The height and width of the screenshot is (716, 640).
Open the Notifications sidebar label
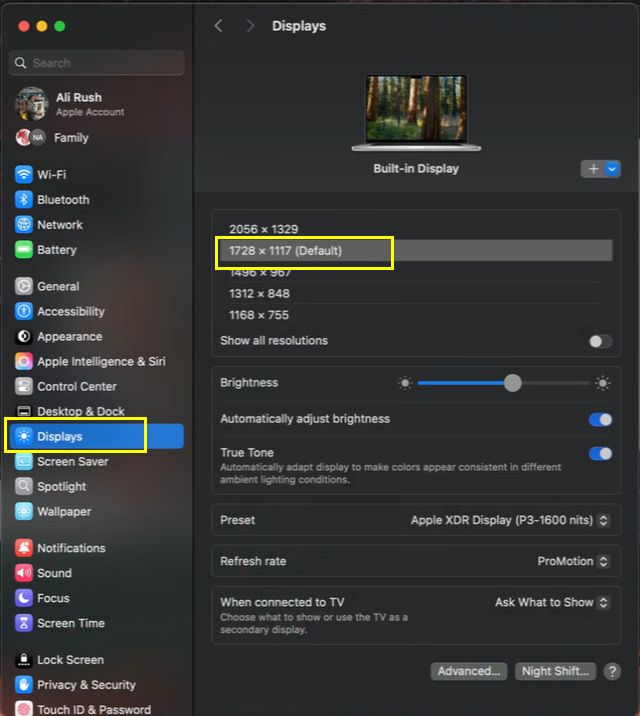coord(71,548)
